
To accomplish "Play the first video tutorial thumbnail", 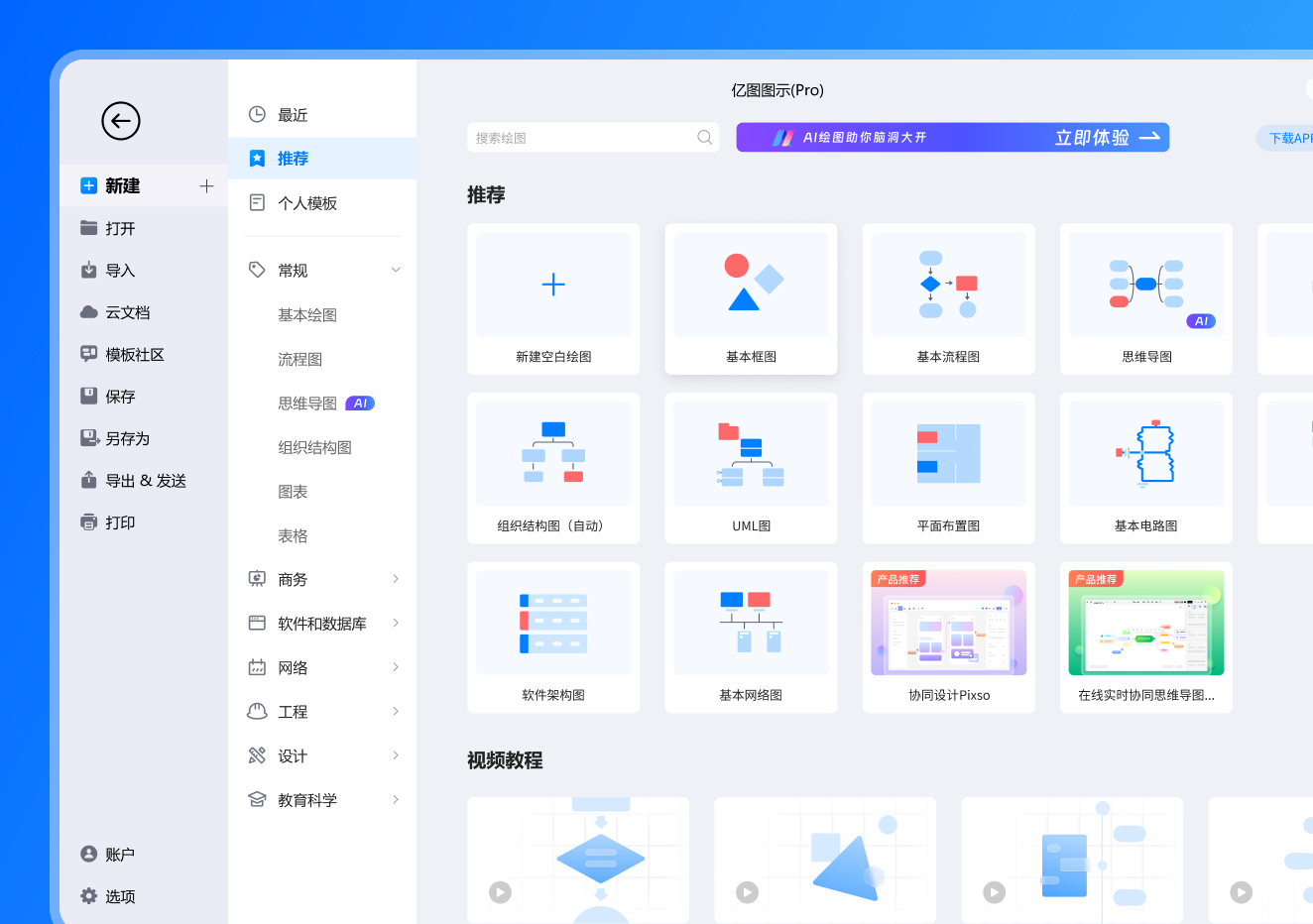I will pos(501,892).
